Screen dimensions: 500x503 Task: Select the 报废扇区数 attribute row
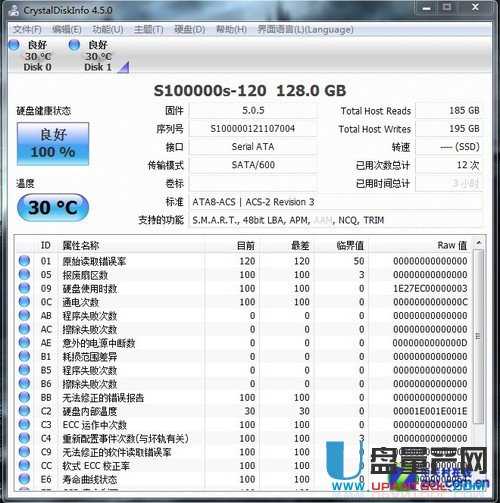point(244,275)
